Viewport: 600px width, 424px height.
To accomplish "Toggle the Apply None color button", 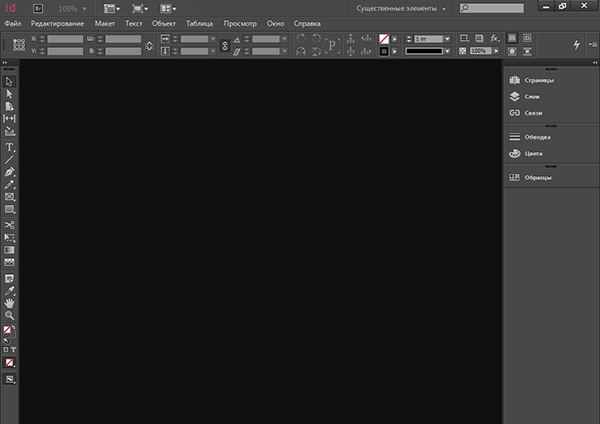I will click(9, 362).
